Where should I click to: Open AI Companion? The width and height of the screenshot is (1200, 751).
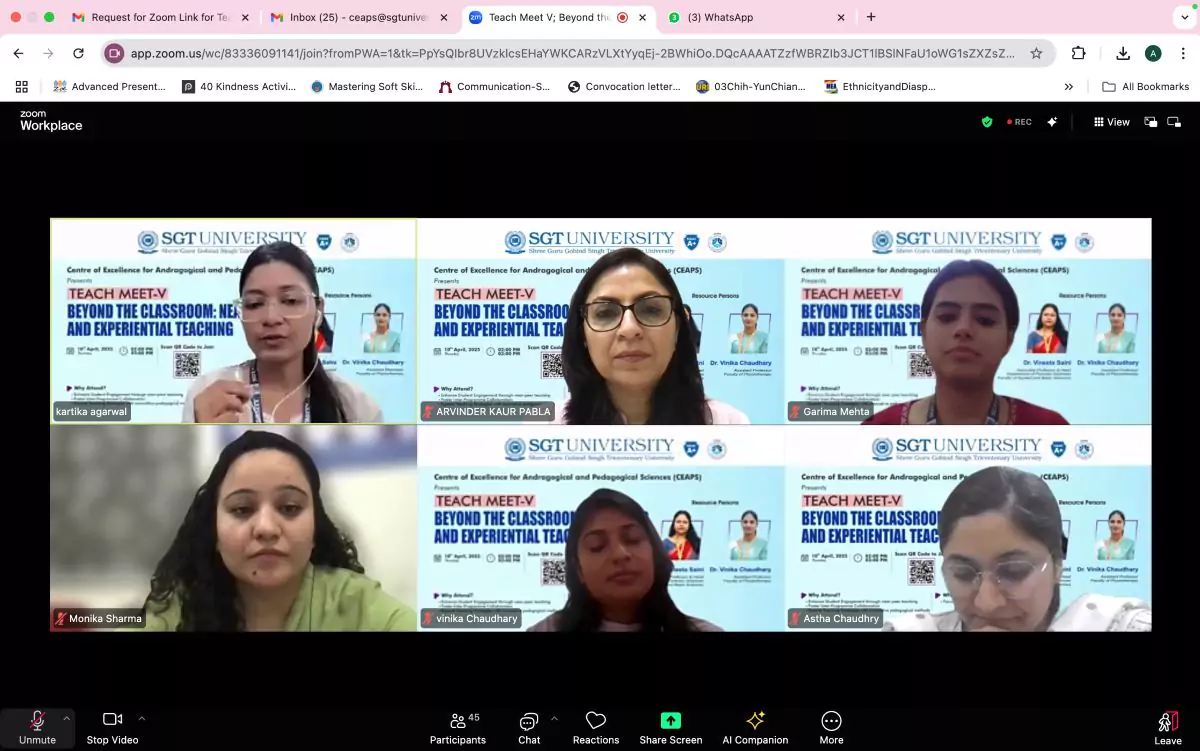[755, 727]
